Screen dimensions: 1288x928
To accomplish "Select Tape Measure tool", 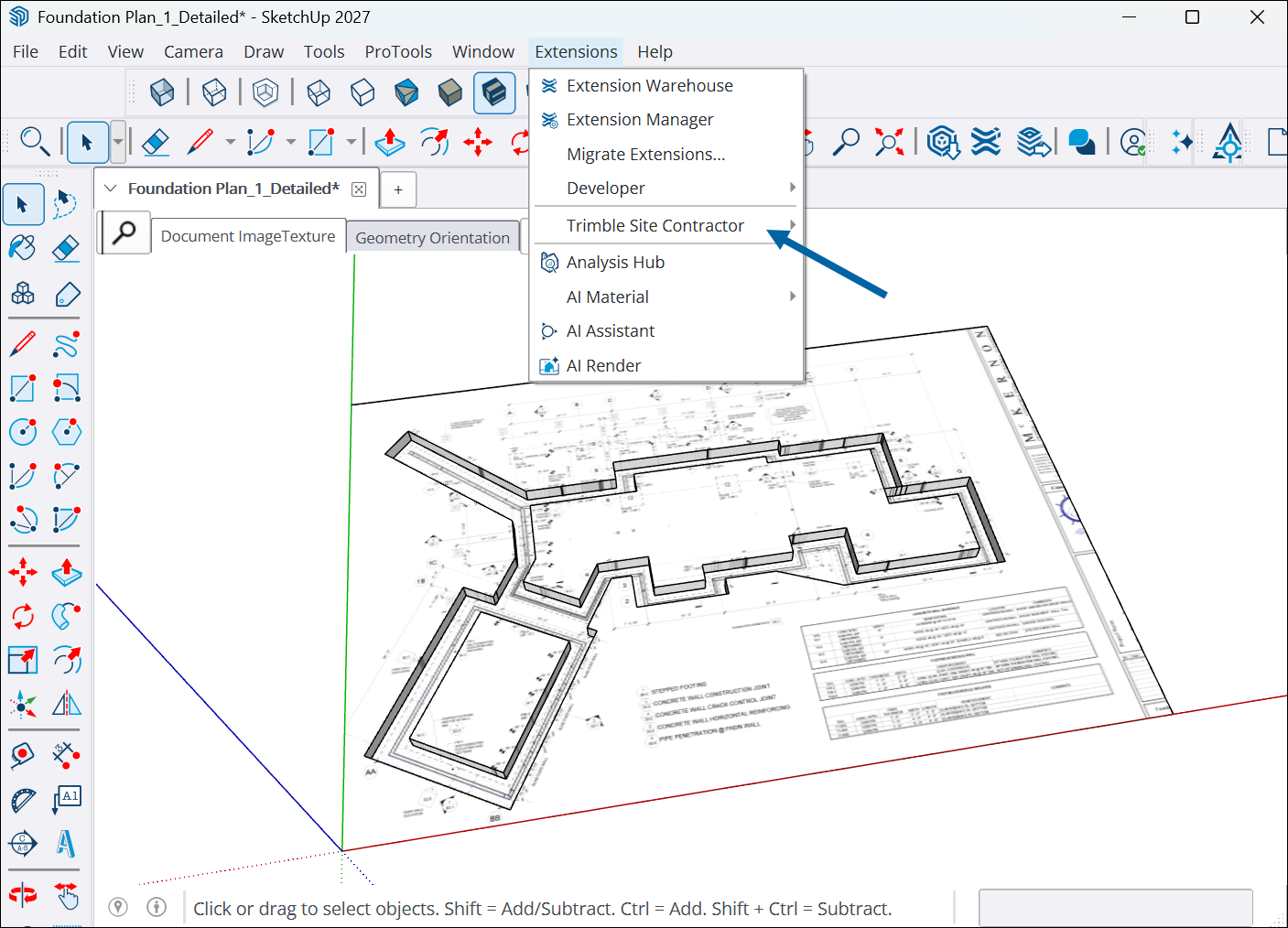I will point(23,755).
